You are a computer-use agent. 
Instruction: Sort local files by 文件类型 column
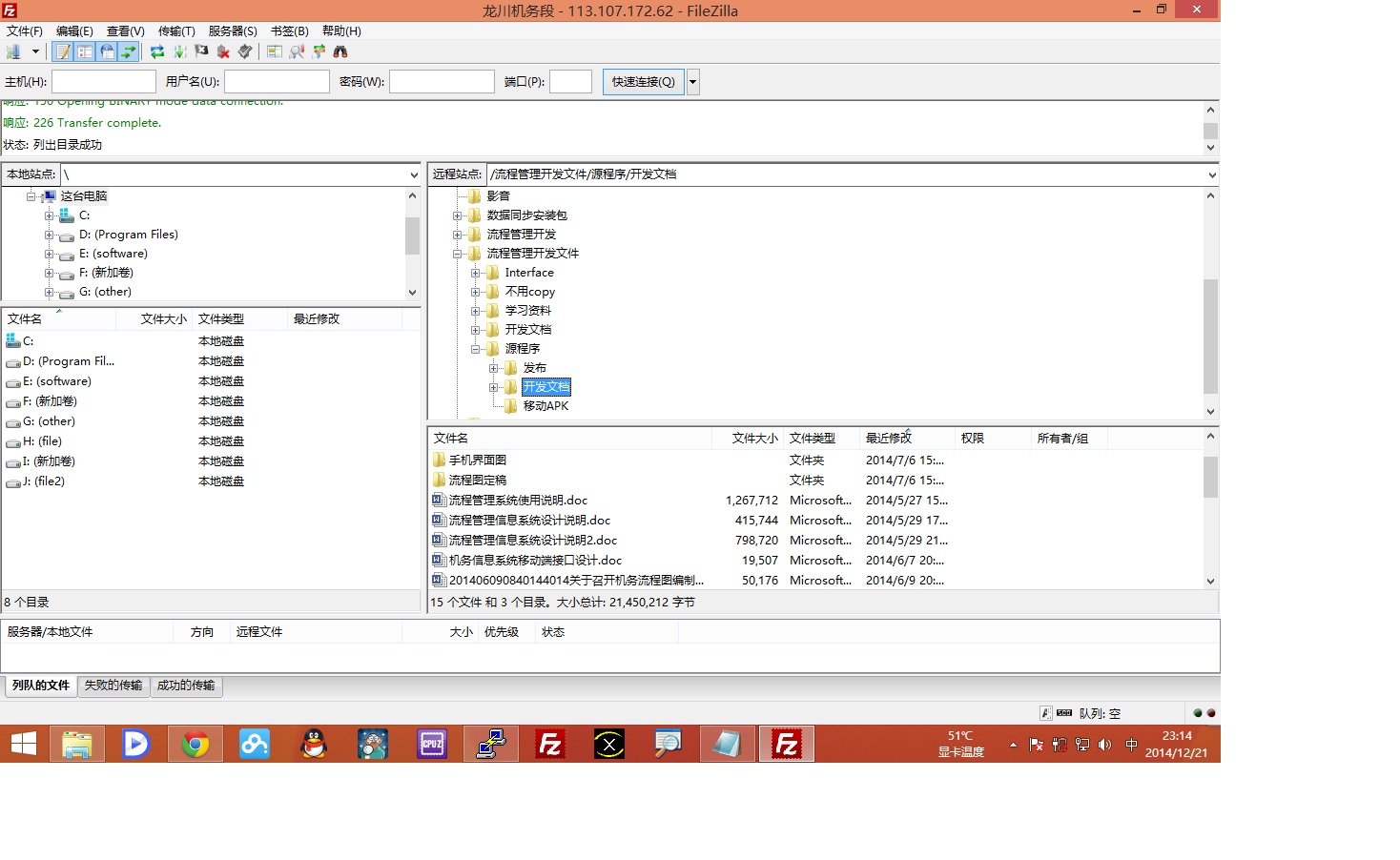tap(239, 319)
